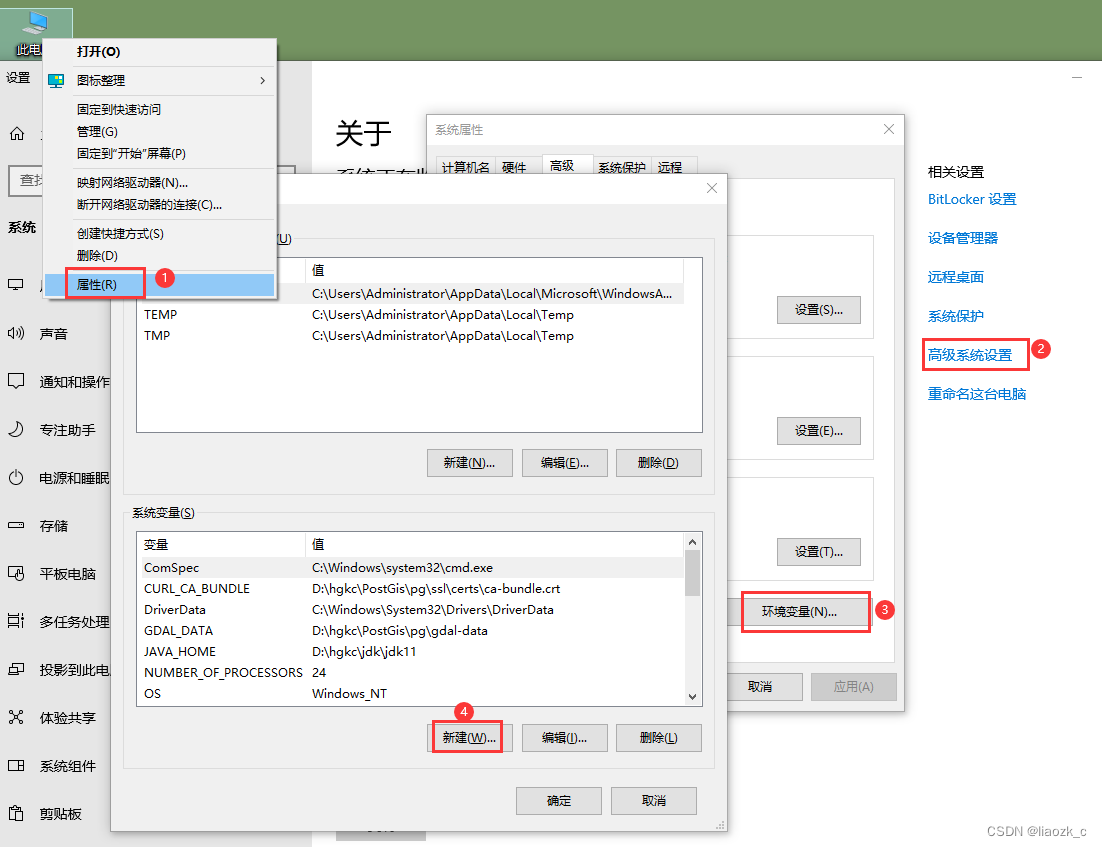
Task: Open the 重命名这台电脑 link
Action: tap(977, 394)
